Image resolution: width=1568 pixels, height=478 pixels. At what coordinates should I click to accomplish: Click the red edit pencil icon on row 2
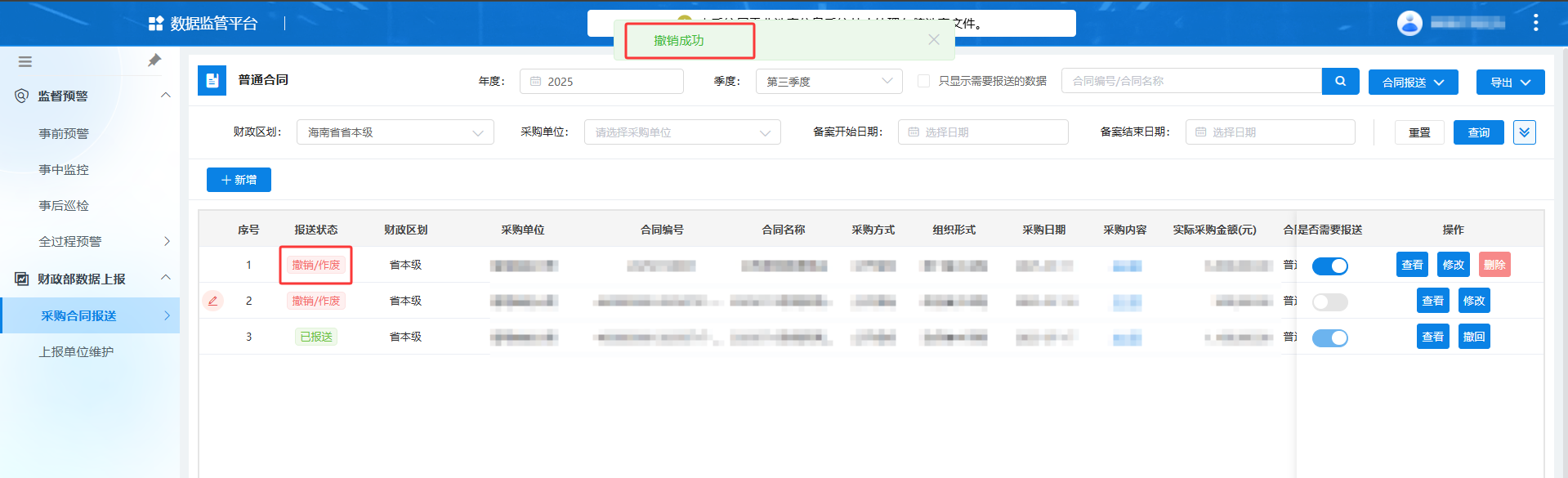click(212, 301)
